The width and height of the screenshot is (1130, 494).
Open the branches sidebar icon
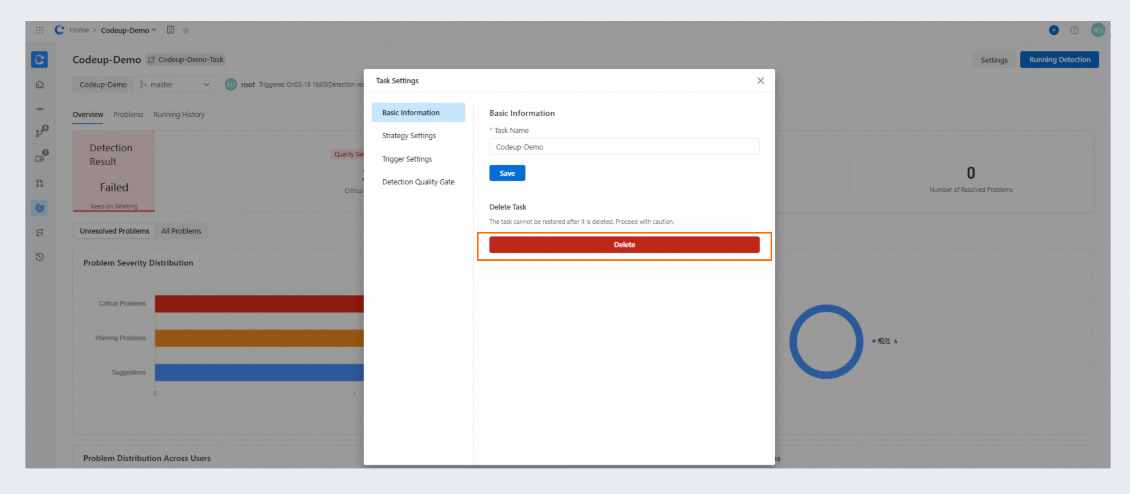coord(41,132)
